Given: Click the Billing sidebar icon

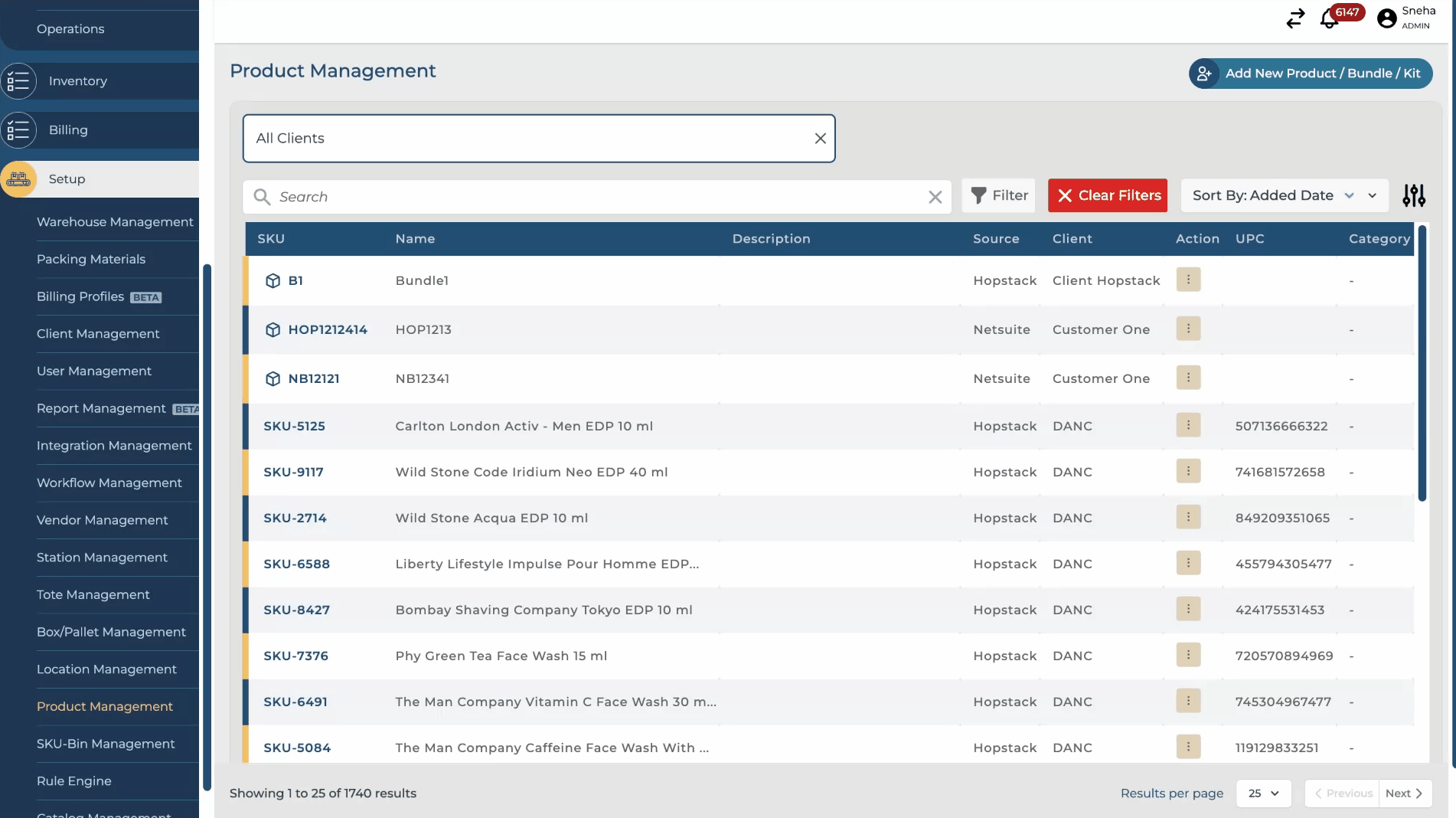Looking at the screenshot, I should click(x=18, y=130).
